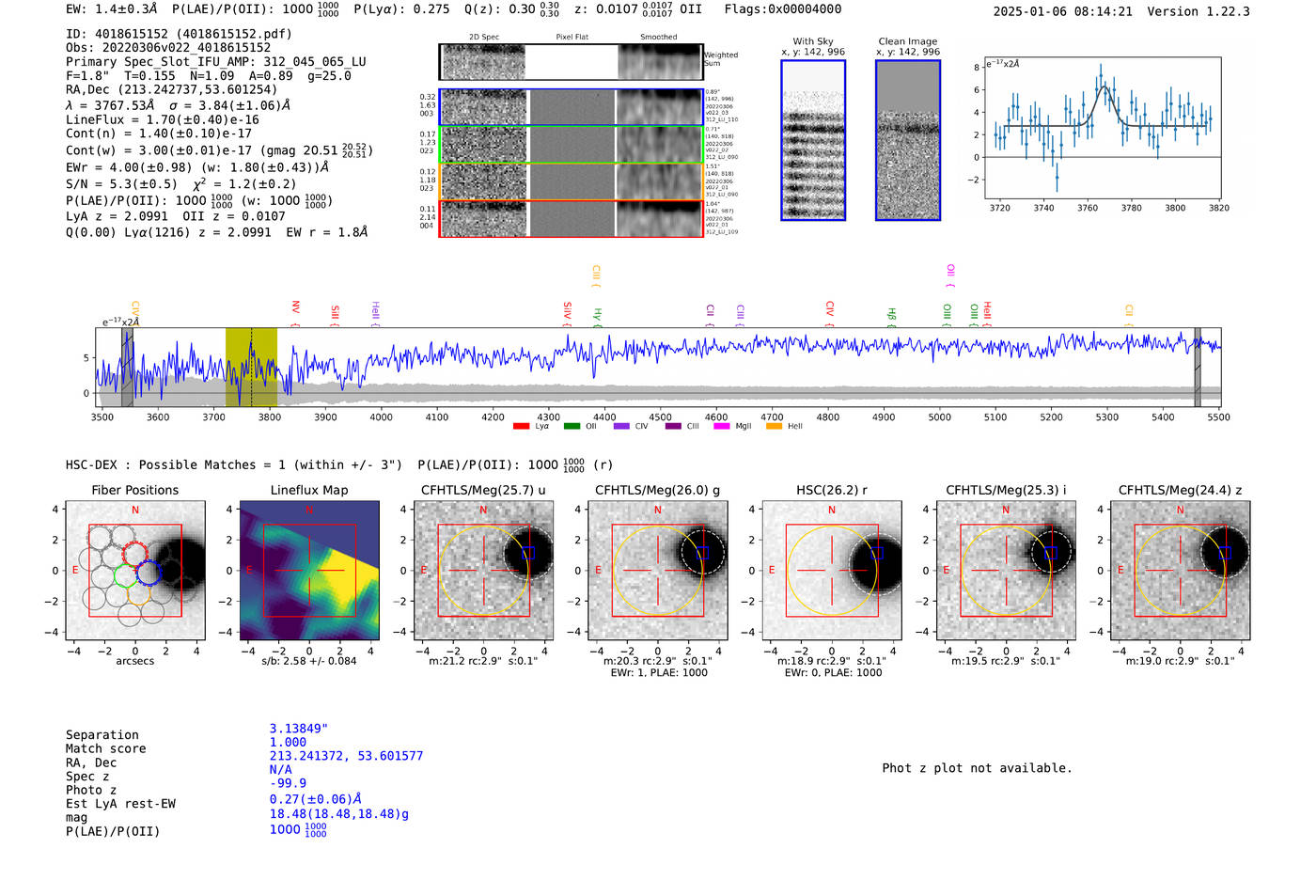The image size is (1316, 896).
Task: Click the Hβ line marker label
Action: pyautogui.click(x=891, y=315)
